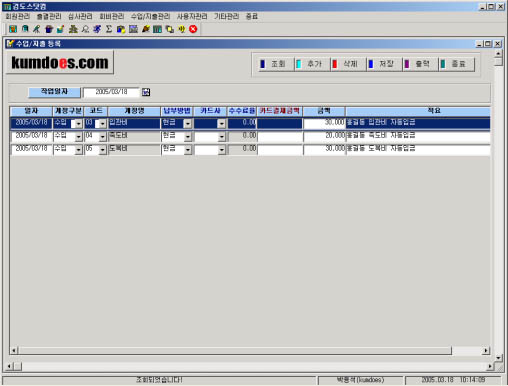Expand 납부방법 dropdown in the first row
Screen dimensions: 508x386
tap(188, 124)
